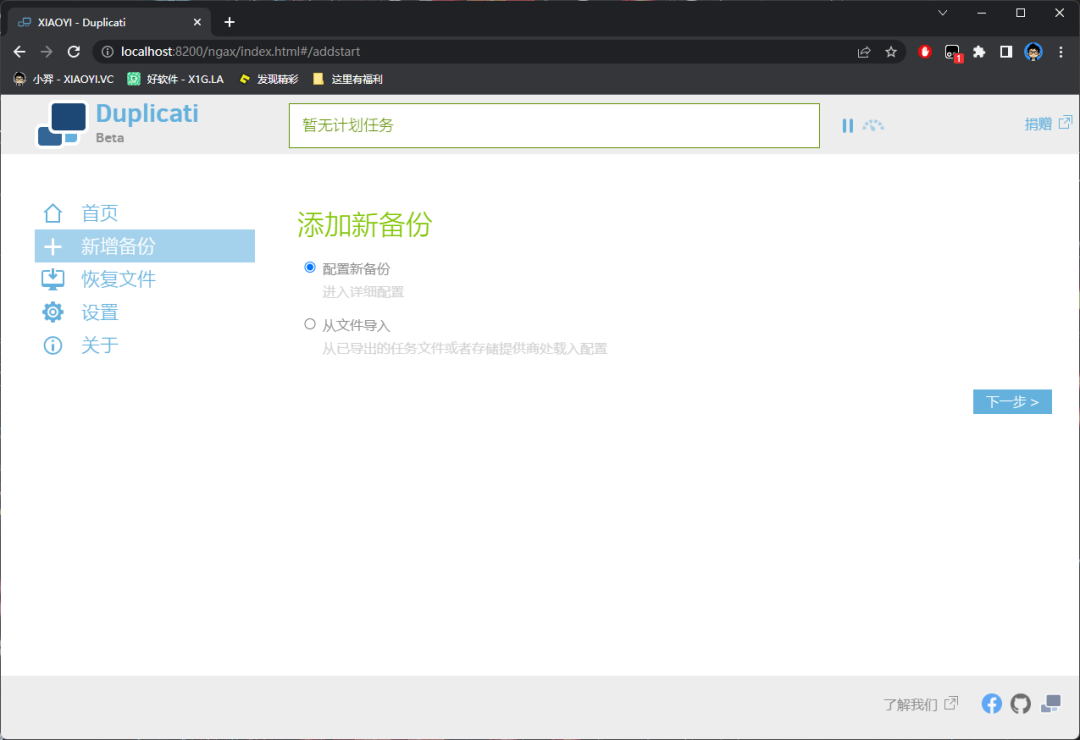Expand the Chrome tab search dropdown arrow
Viewport: 1080px width, 740px height.
coord(942,13)
